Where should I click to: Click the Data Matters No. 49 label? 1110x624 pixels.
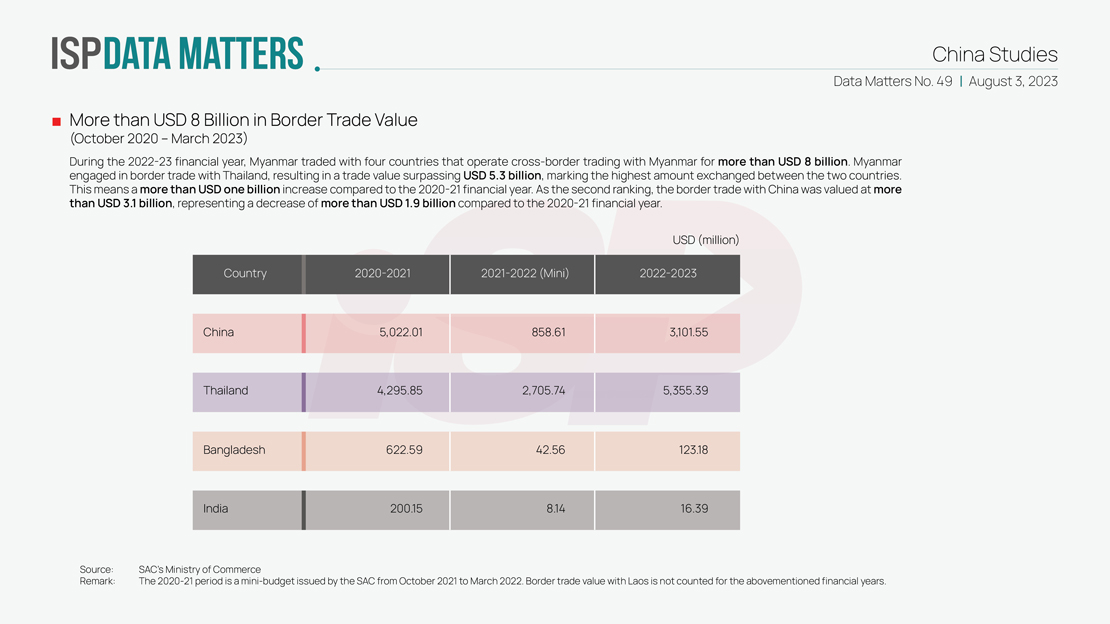point(892,81)
